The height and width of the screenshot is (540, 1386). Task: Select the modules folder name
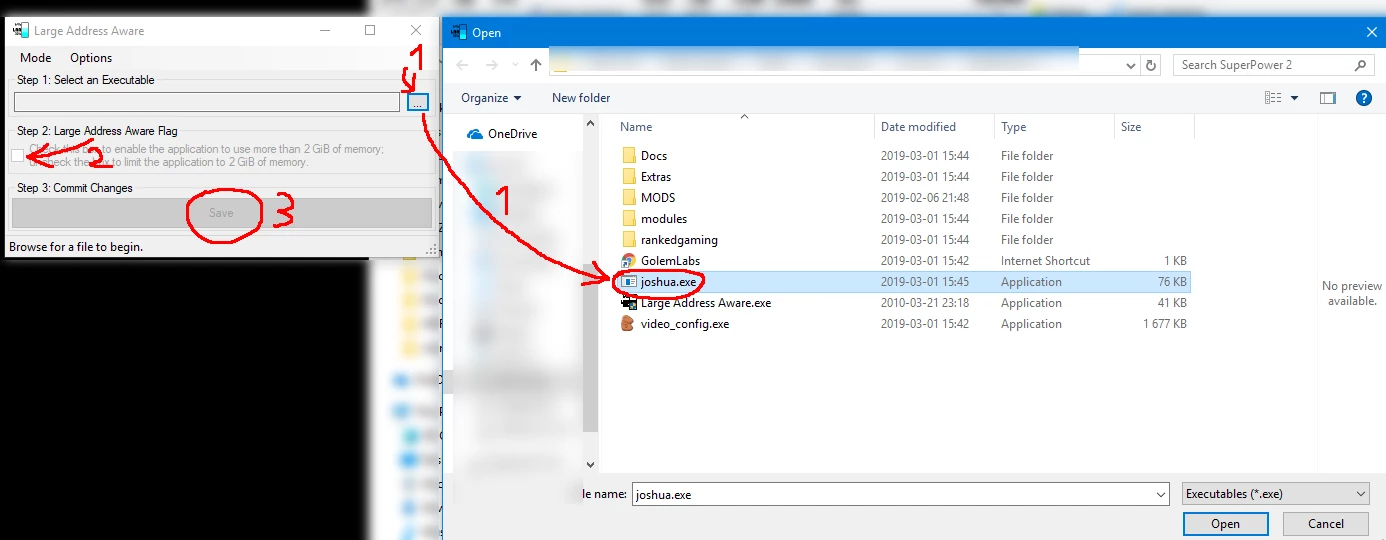click(664, 219)
